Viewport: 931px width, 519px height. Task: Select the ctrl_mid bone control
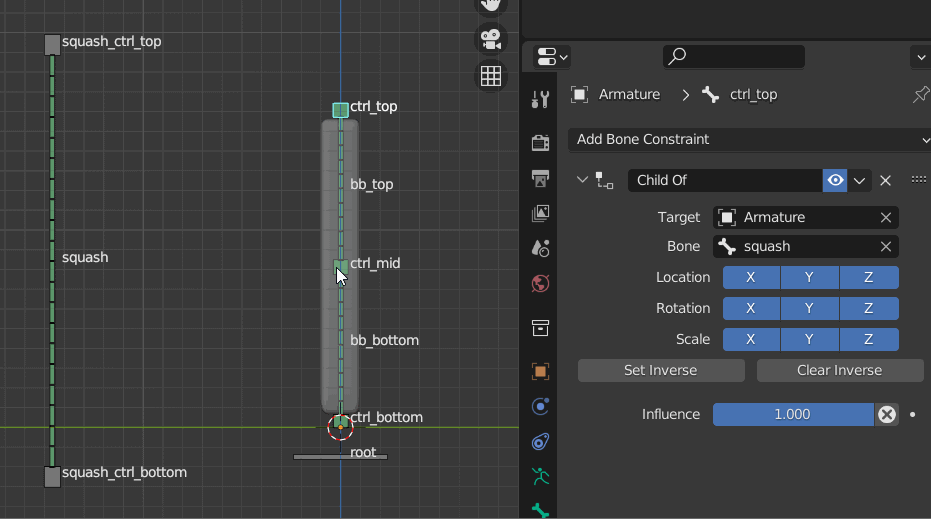(x=340, y=266)
